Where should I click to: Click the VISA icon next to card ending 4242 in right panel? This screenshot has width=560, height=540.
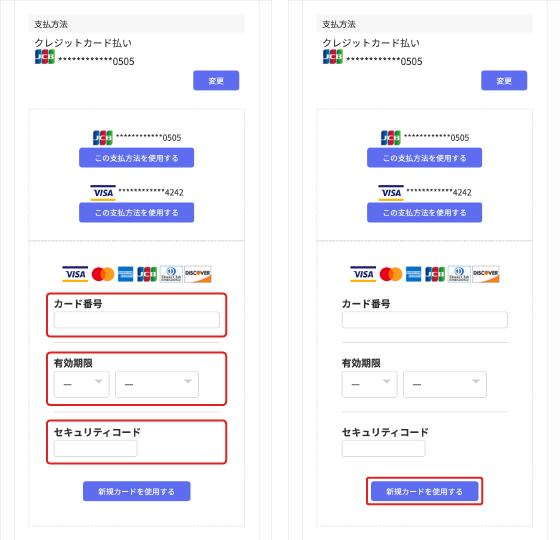(391, 193)
